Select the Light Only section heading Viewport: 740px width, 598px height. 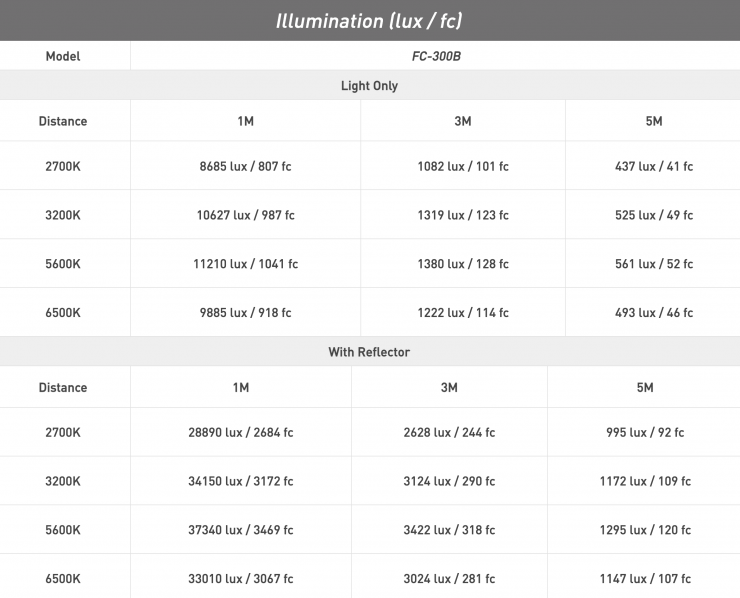369,86
